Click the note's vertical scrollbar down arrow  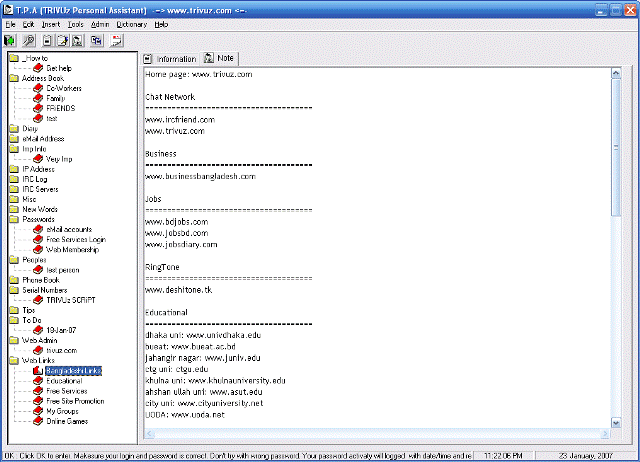[616, 423]
